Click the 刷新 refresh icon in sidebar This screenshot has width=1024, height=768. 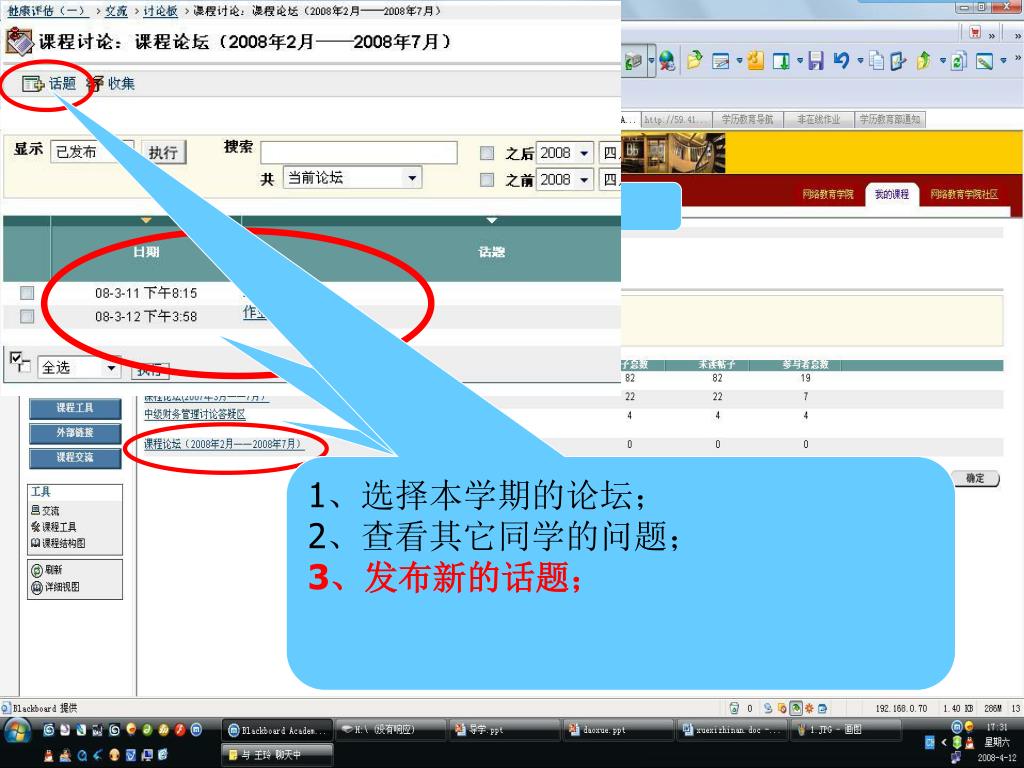click(37, 570)
